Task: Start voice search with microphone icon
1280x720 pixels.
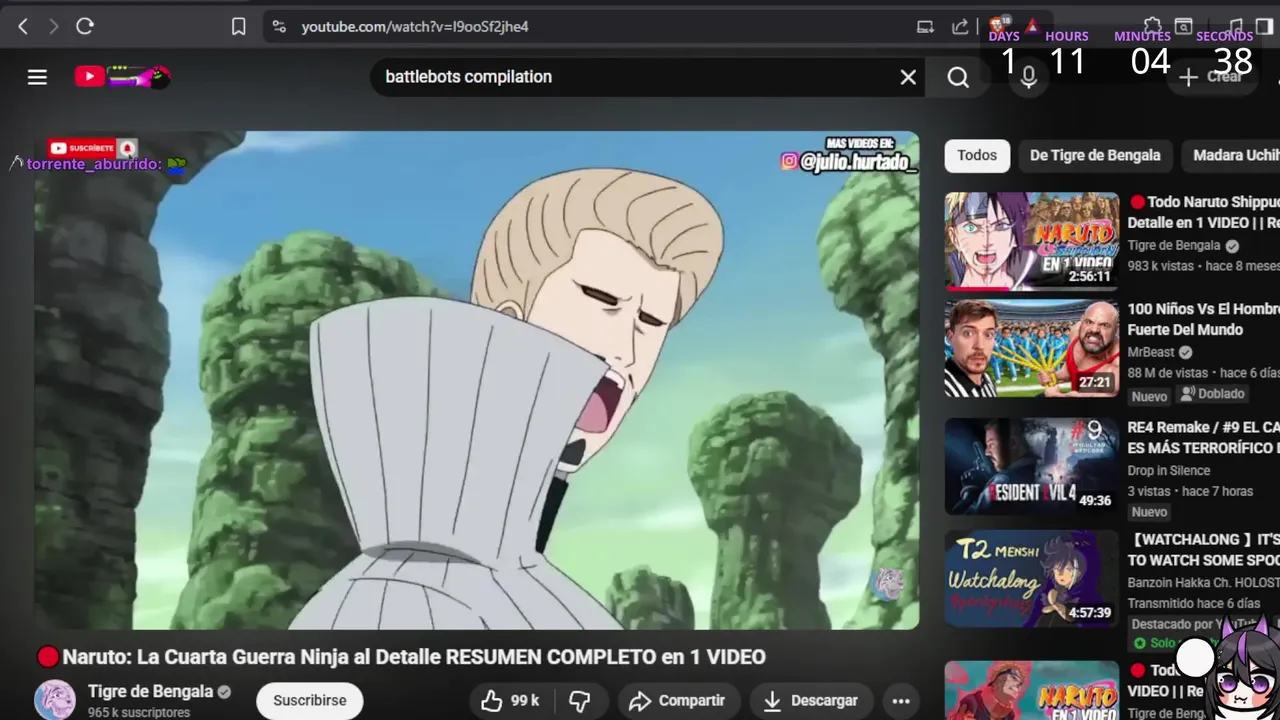Action: 1028,77
